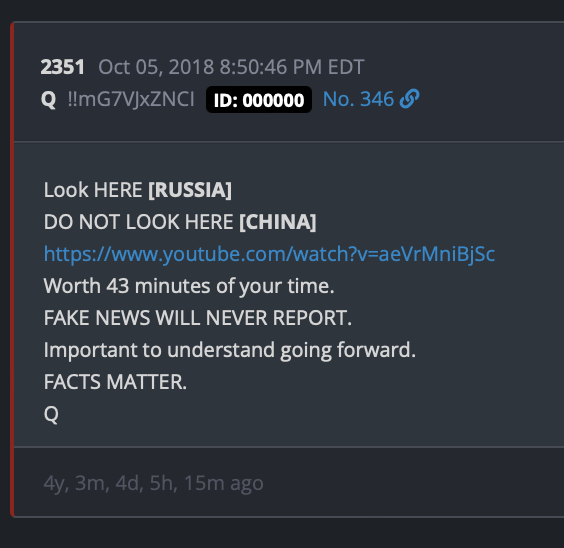Click the "8:50:46 PM EDT" time portion

point(292,67)
